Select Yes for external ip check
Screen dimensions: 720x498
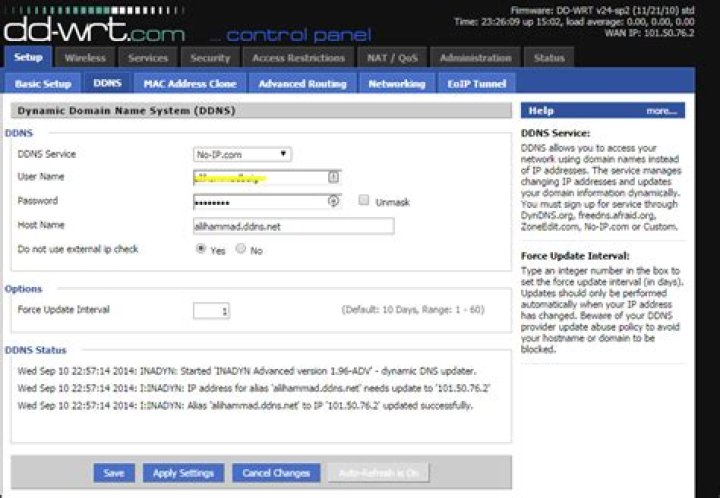[201, 249]
